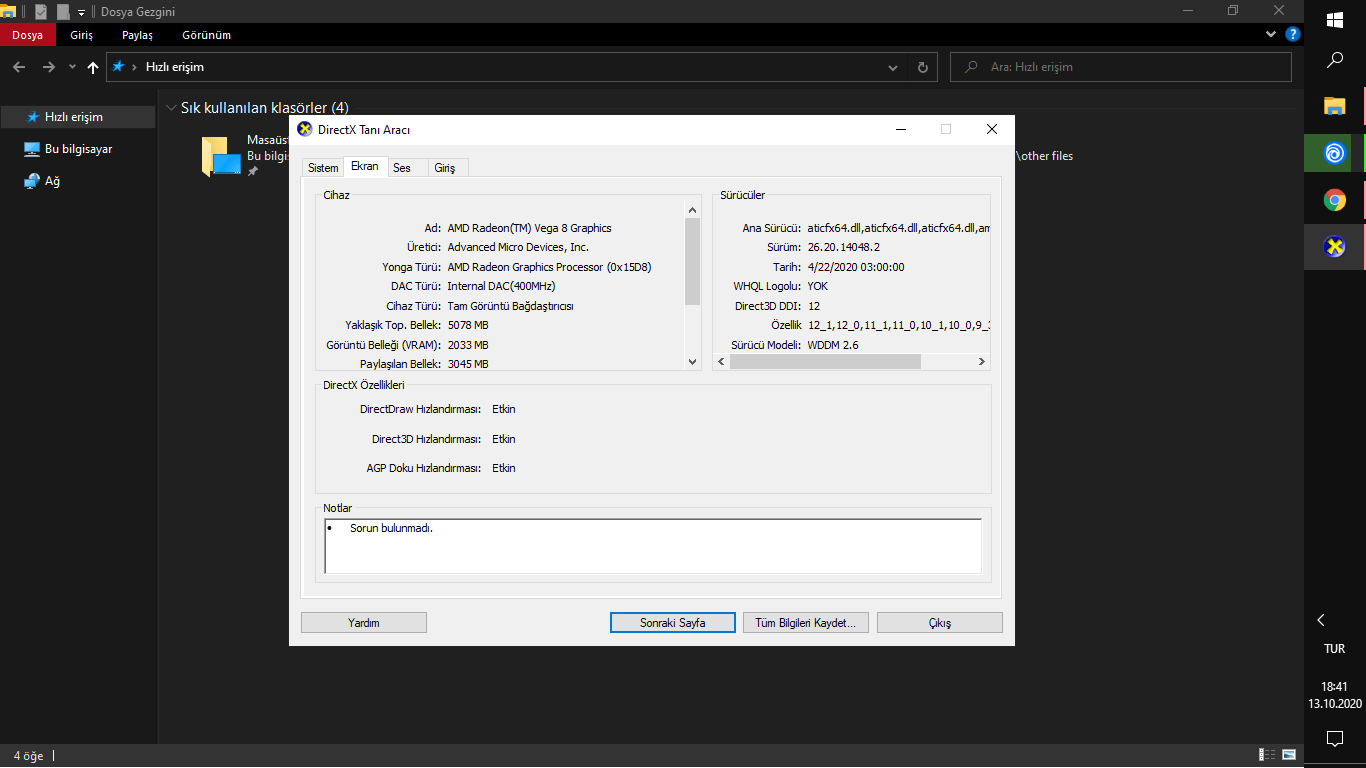Click the File Explorer title bar folder icon

[9, 12]
